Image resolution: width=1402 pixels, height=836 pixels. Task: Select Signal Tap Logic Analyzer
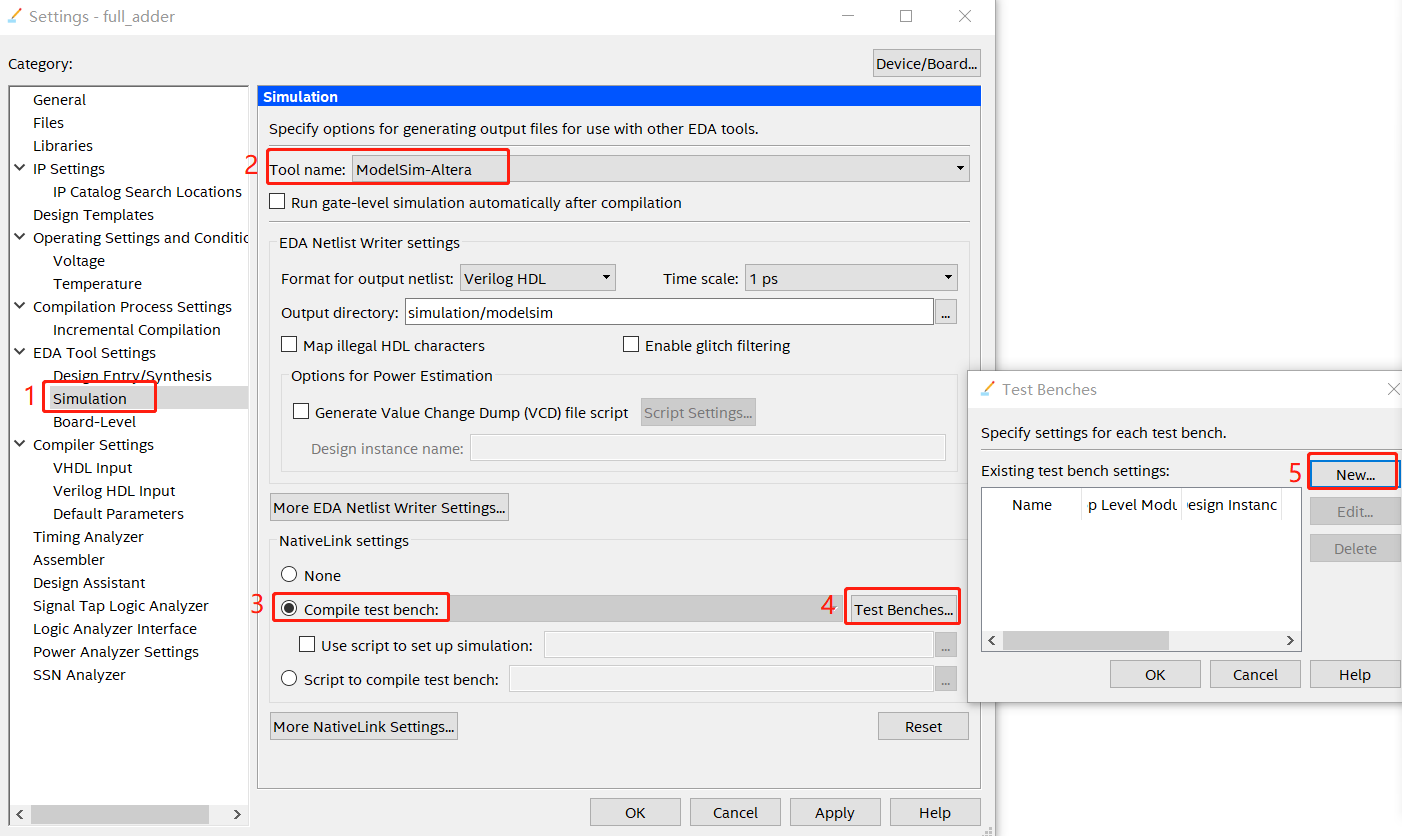click(120, 606)
